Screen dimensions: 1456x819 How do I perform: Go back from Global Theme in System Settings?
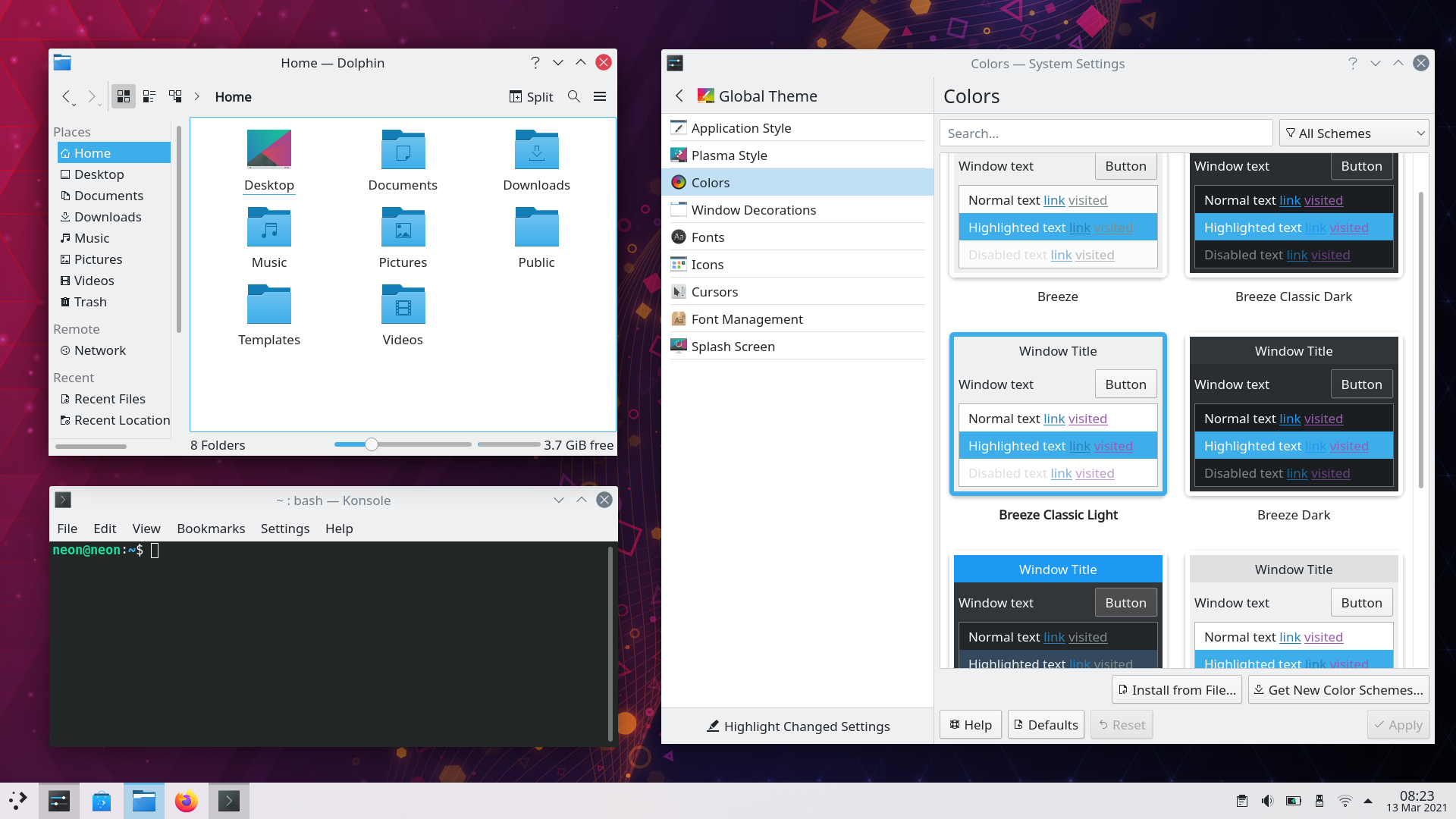pyautogui.click(x=679, y=96)
